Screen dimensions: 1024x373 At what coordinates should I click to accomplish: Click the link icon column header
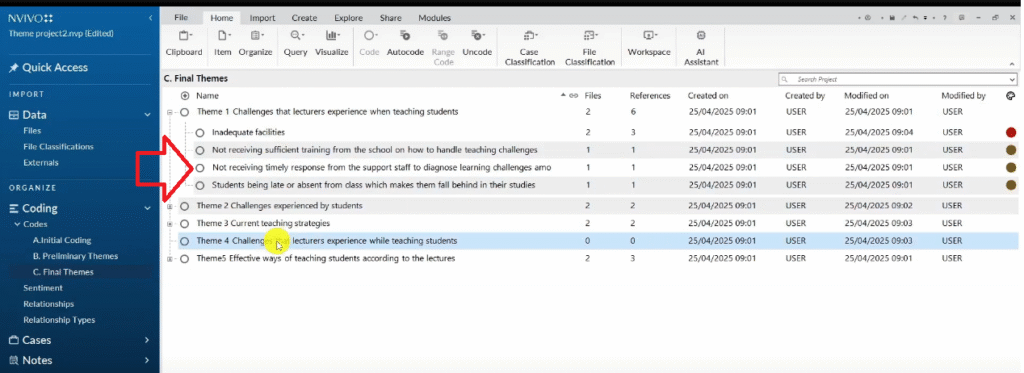[574, 95]
